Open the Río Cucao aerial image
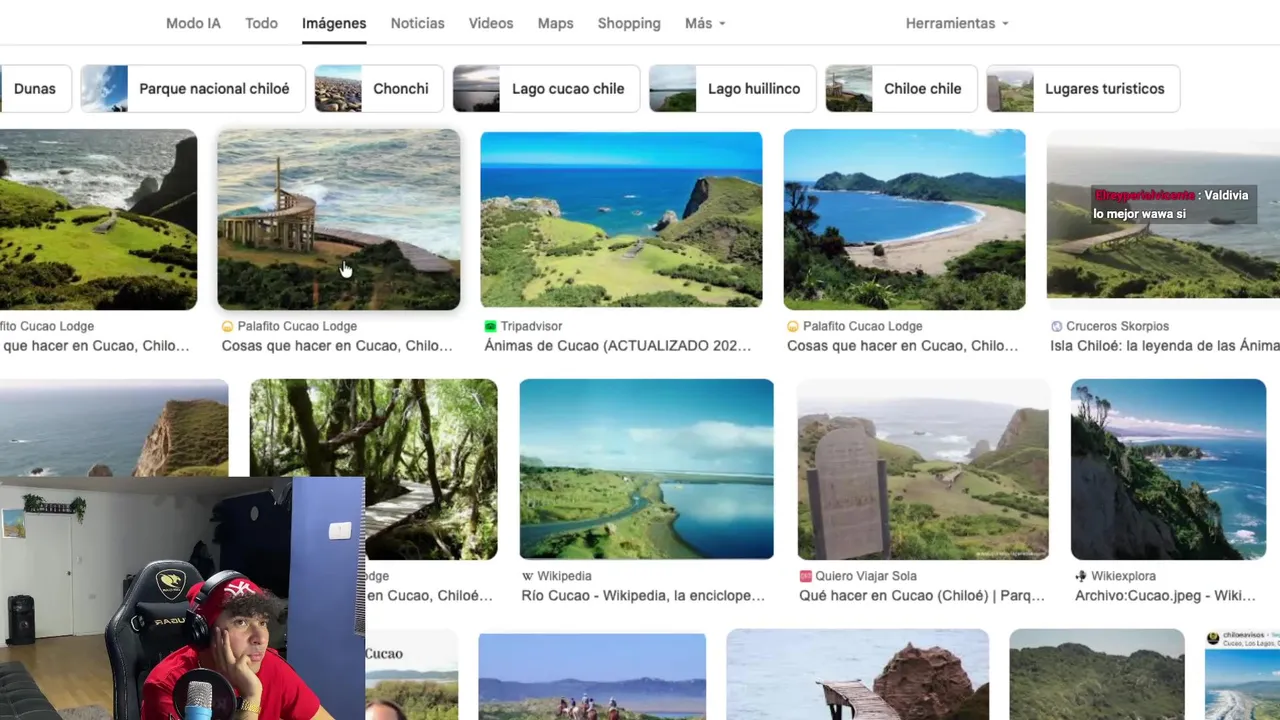Screen dimensions: 1280x720 [646, 469]
